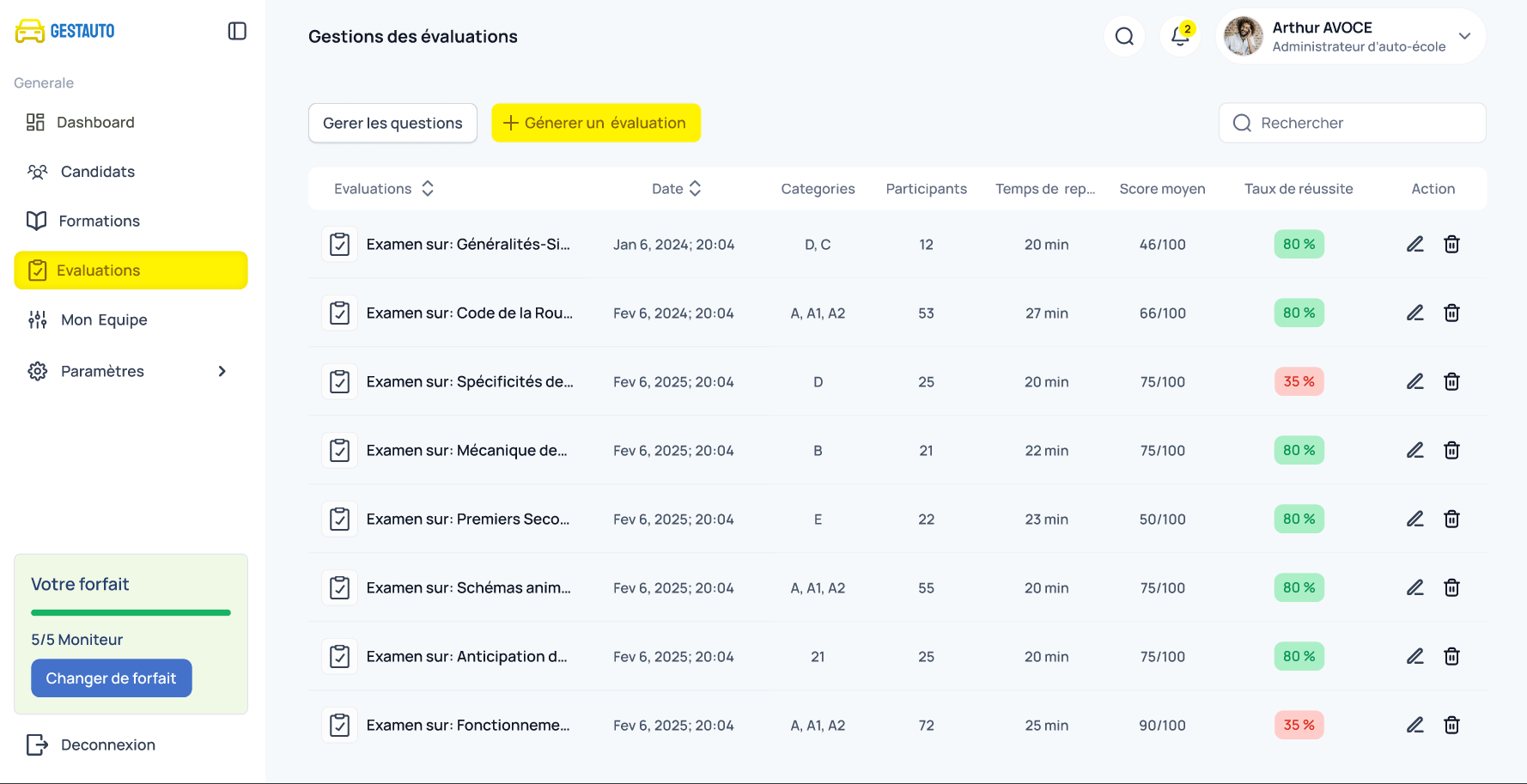
Task: Expand the Paramètres submenu arrow
Action: tap(222, 371)
